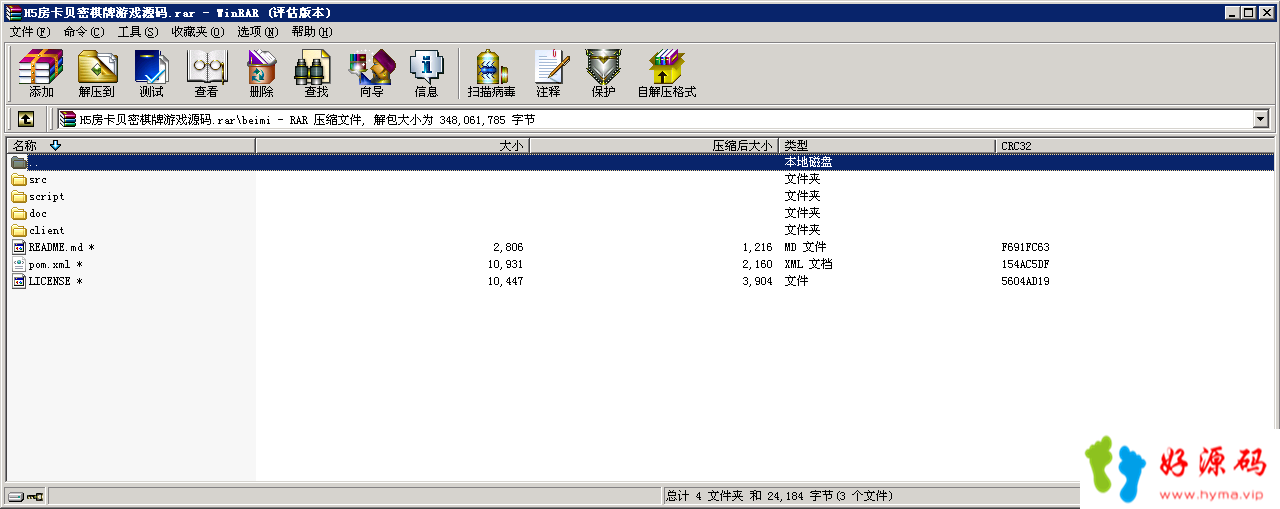Click the Delete (删除) toolbar icon
The height and width of the screenshot is (509, 1280).
(x=262, y=74)
